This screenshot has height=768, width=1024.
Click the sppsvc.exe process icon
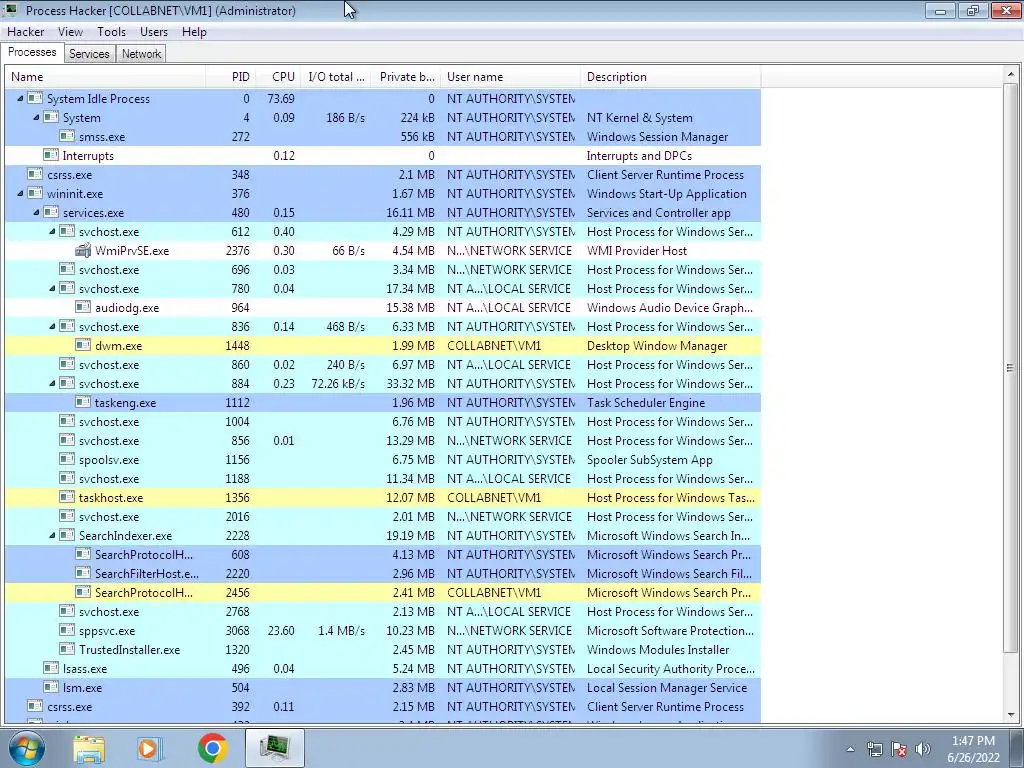pos(67,631)
